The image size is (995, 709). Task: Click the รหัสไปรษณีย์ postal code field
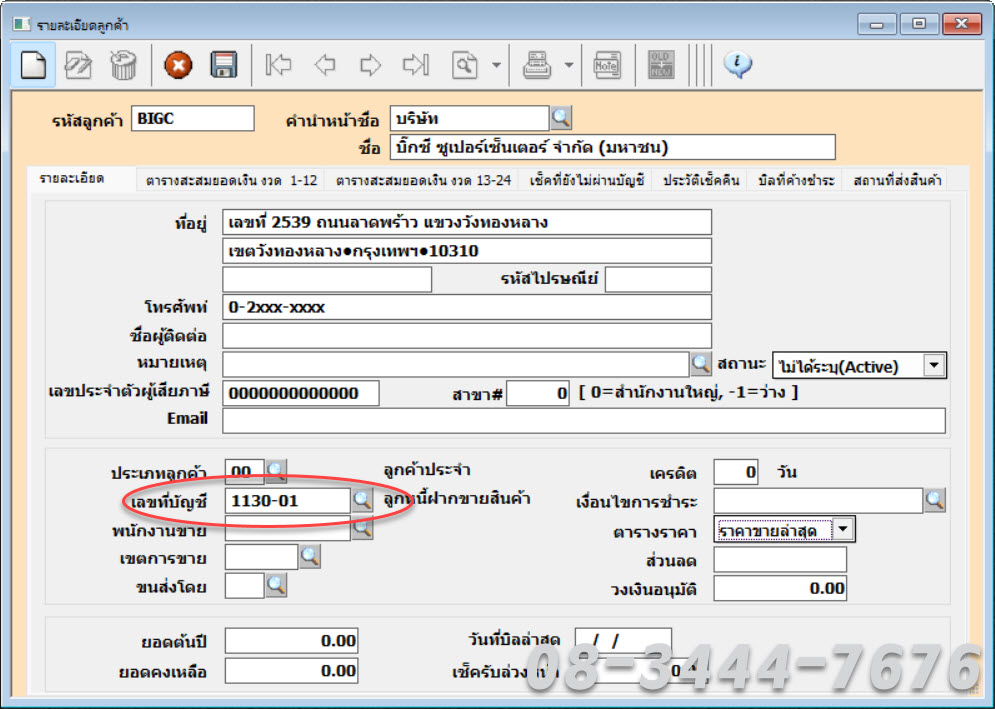[658, 279]
